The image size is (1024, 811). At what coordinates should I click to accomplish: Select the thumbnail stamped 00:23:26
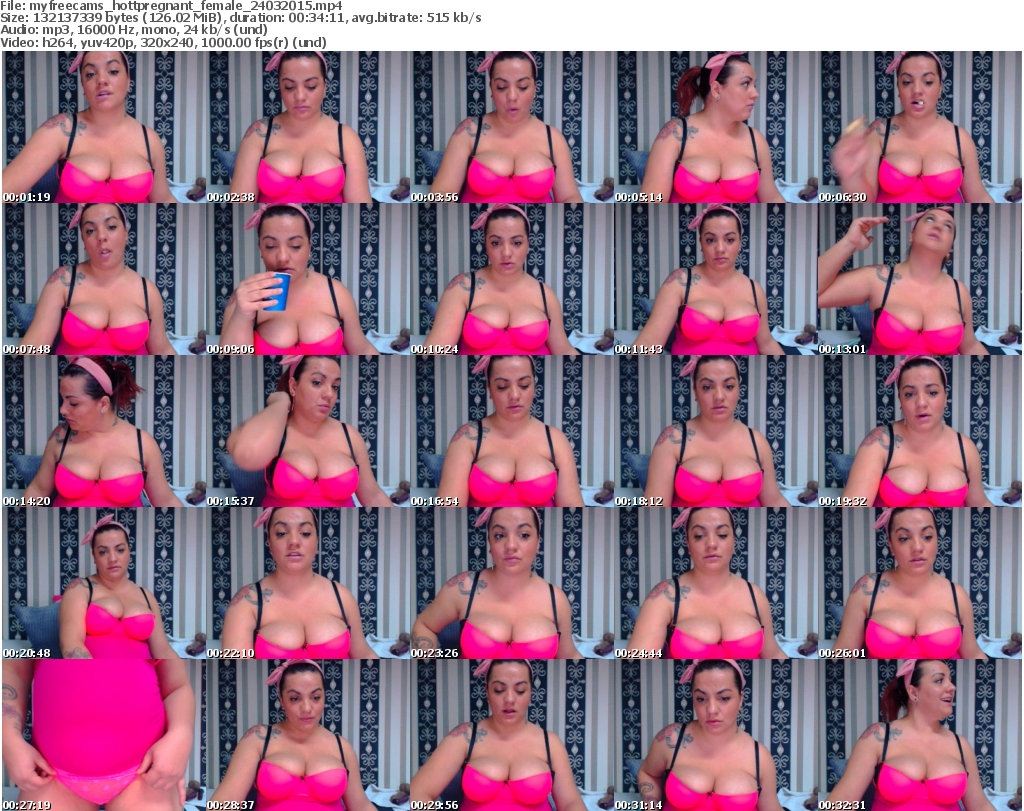512,583
